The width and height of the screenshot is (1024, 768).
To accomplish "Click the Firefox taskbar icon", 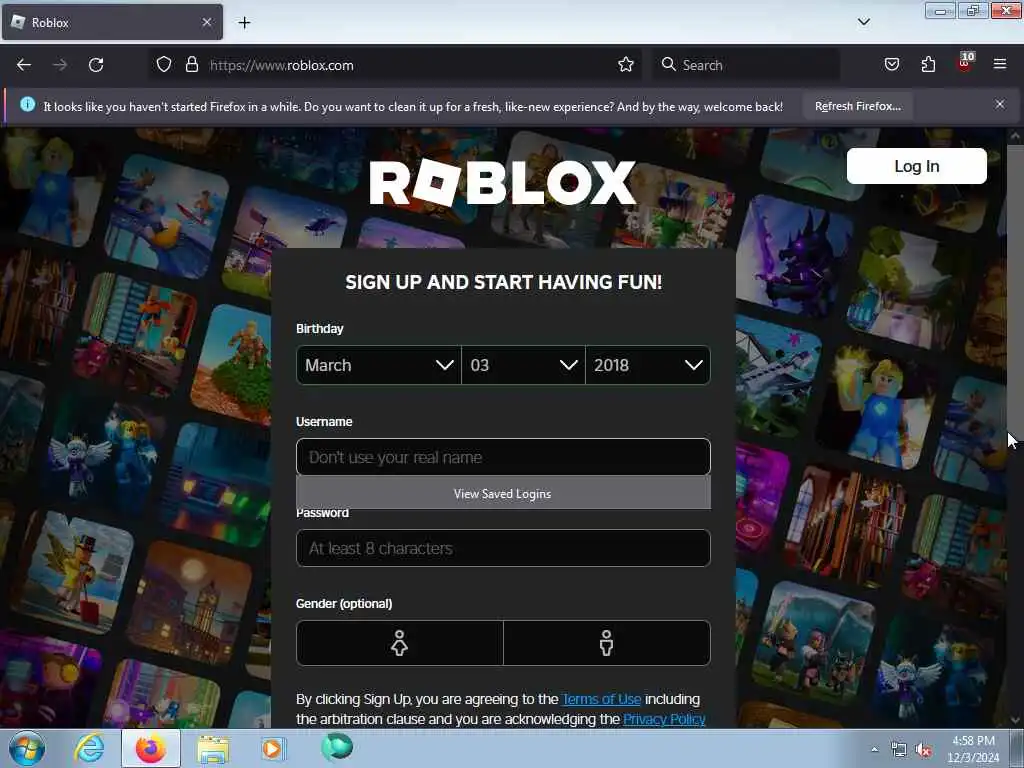I will click(x=151, y=748).
